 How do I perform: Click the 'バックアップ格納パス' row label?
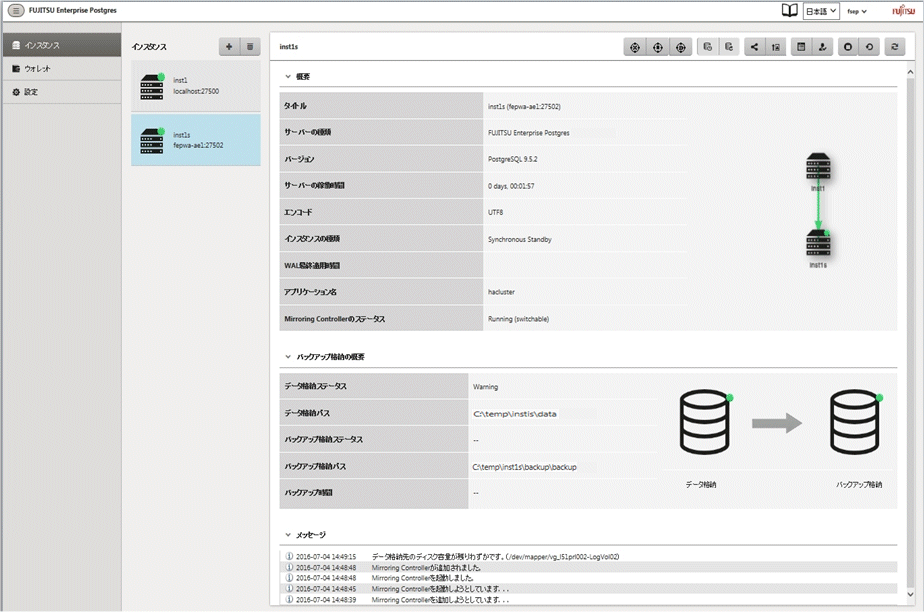(x=315, y=467)
